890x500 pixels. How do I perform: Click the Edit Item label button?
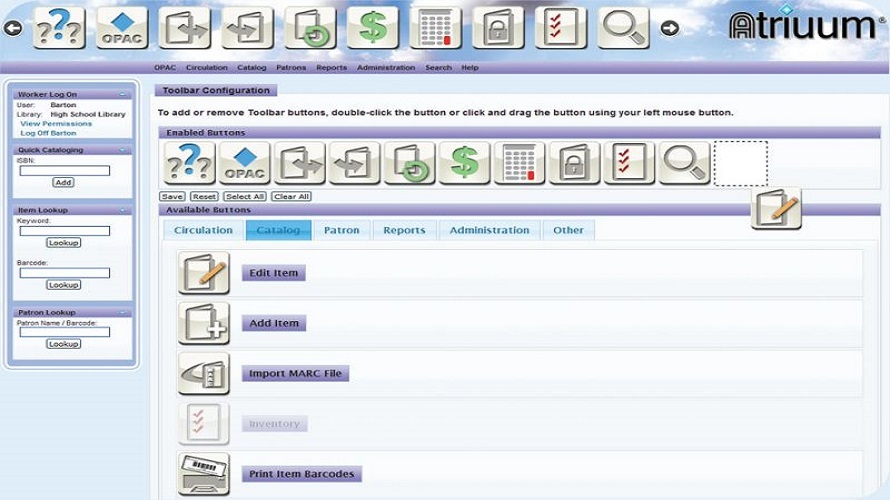tap(274, 273)
